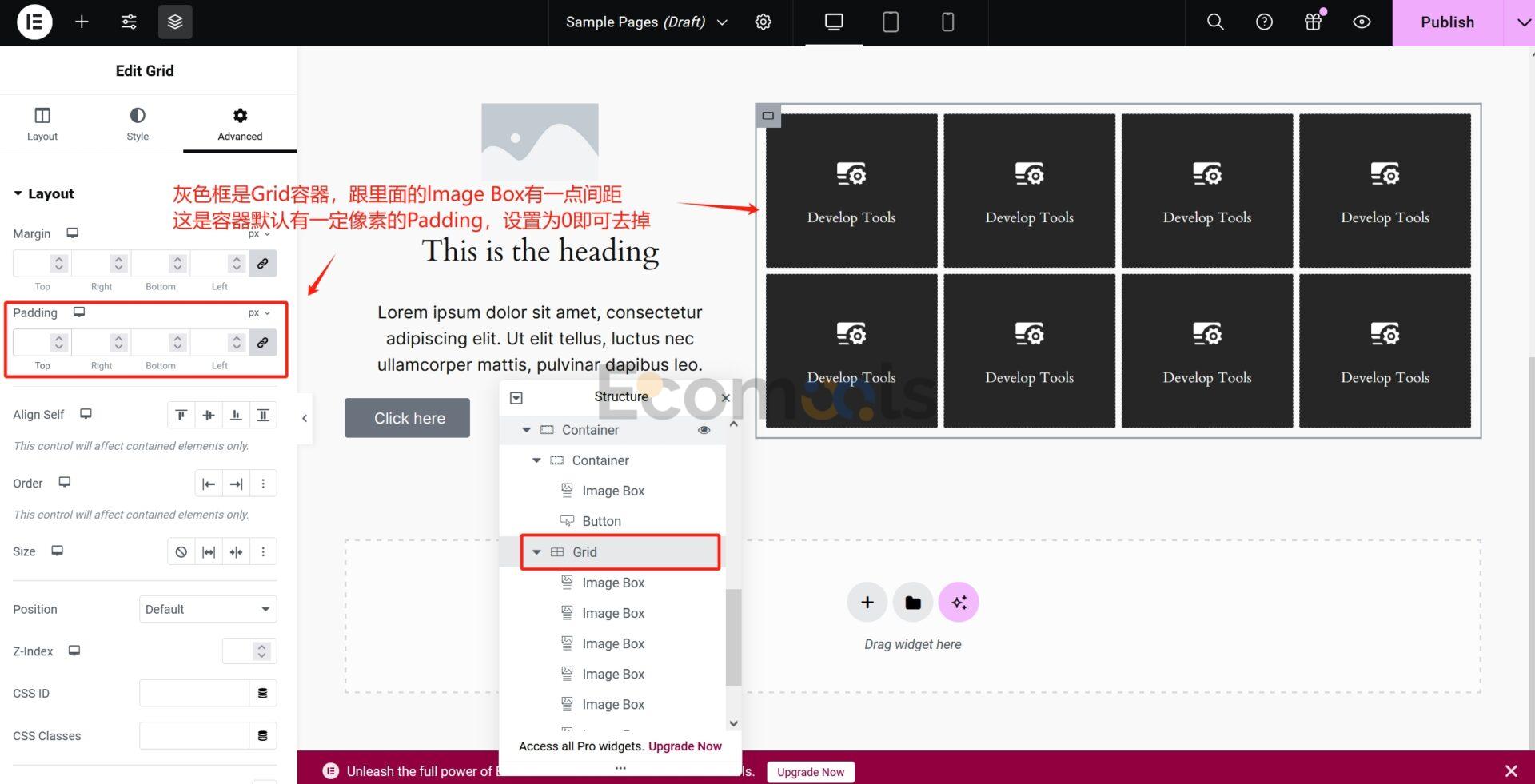
Task: Open page settings gear icon
Action: 764,22
